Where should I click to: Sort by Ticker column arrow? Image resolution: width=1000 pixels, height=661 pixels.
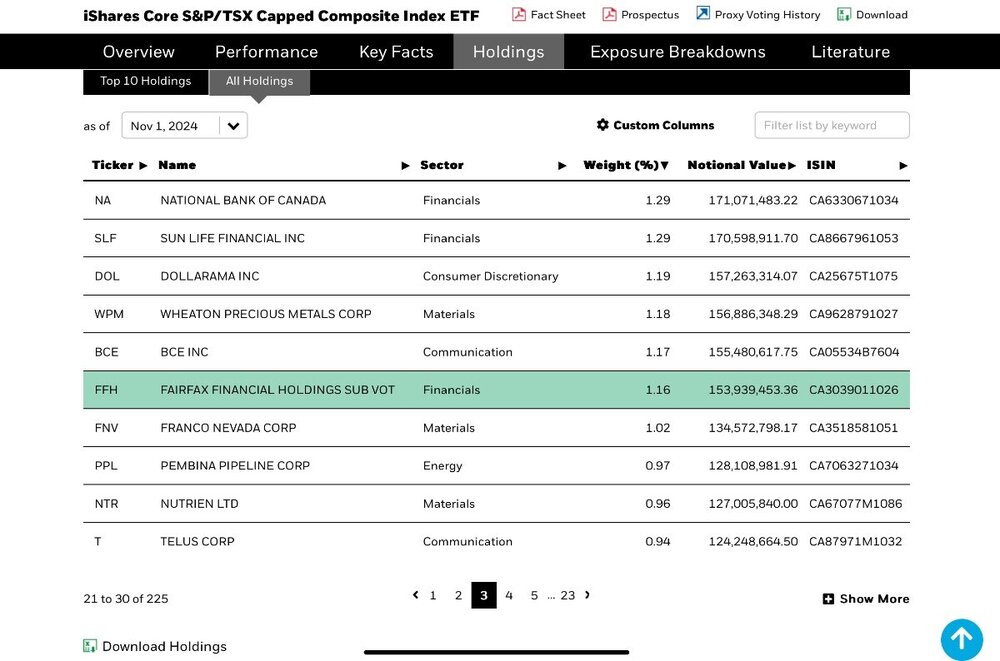point(143,166)
